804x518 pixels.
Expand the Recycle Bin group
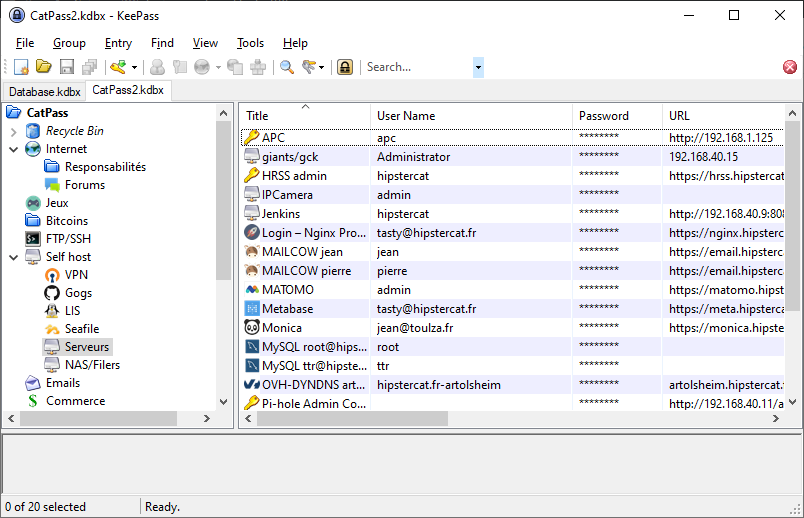coord(14,131)
